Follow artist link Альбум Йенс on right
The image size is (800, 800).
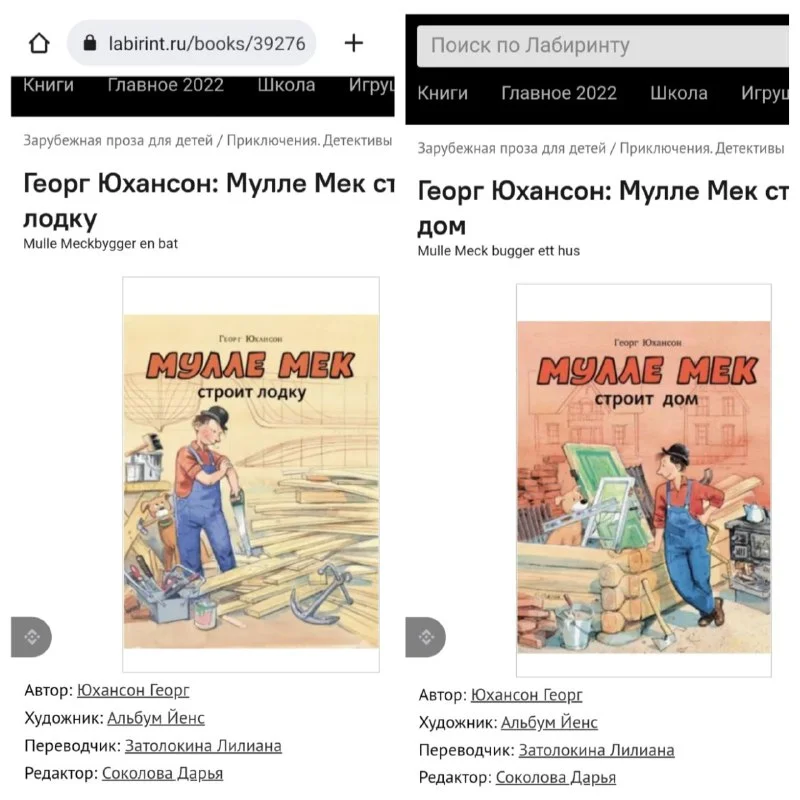[x=549, y=722]
